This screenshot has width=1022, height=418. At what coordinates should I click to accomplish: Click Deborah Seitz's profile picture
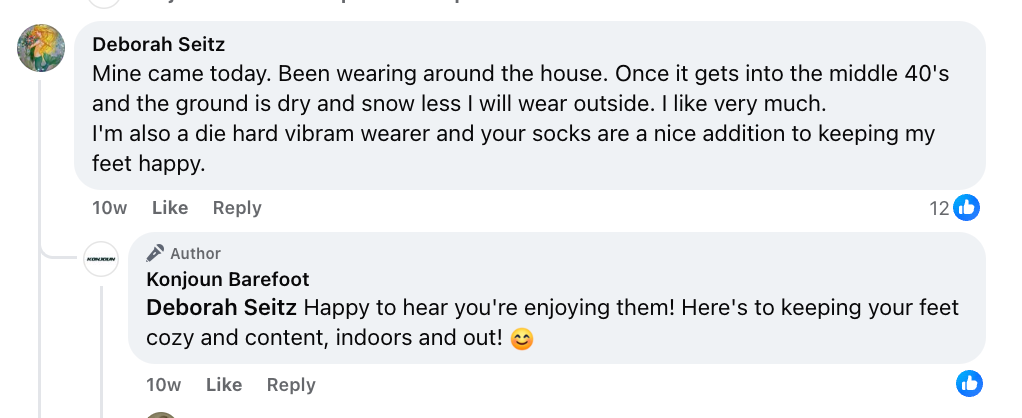(x=41, y=48)
